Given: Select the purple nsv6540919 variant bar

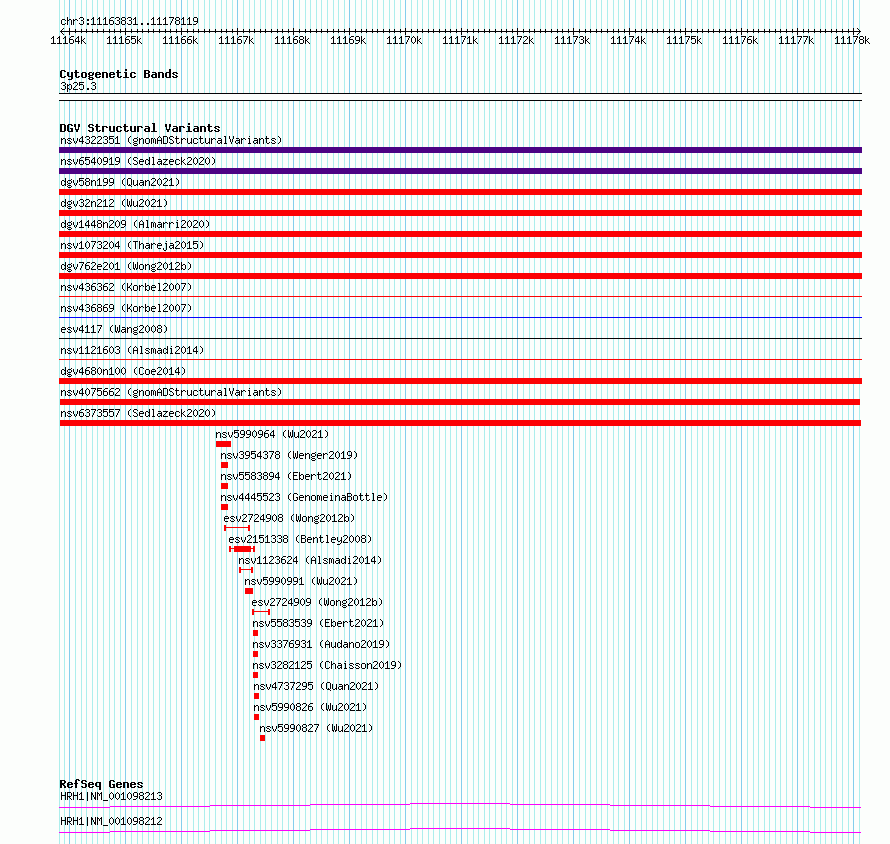Looking at the screenshot, I should pos(460,171).
